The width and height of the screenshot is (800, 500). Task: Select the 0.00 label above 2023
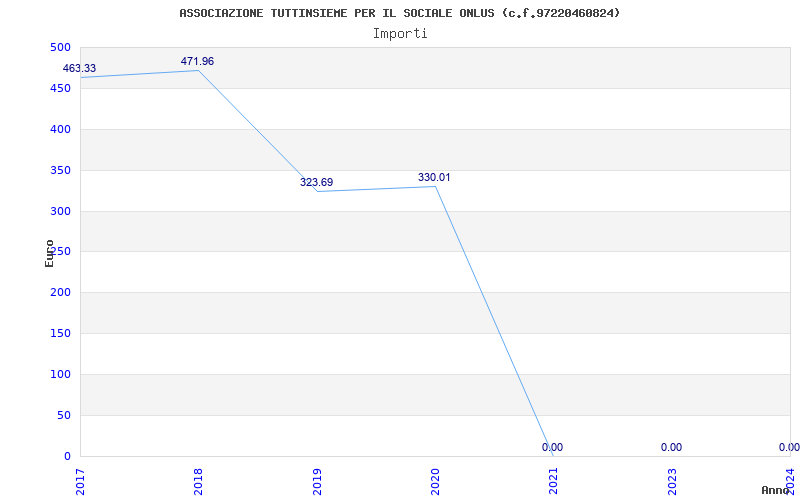click(671, 447)
